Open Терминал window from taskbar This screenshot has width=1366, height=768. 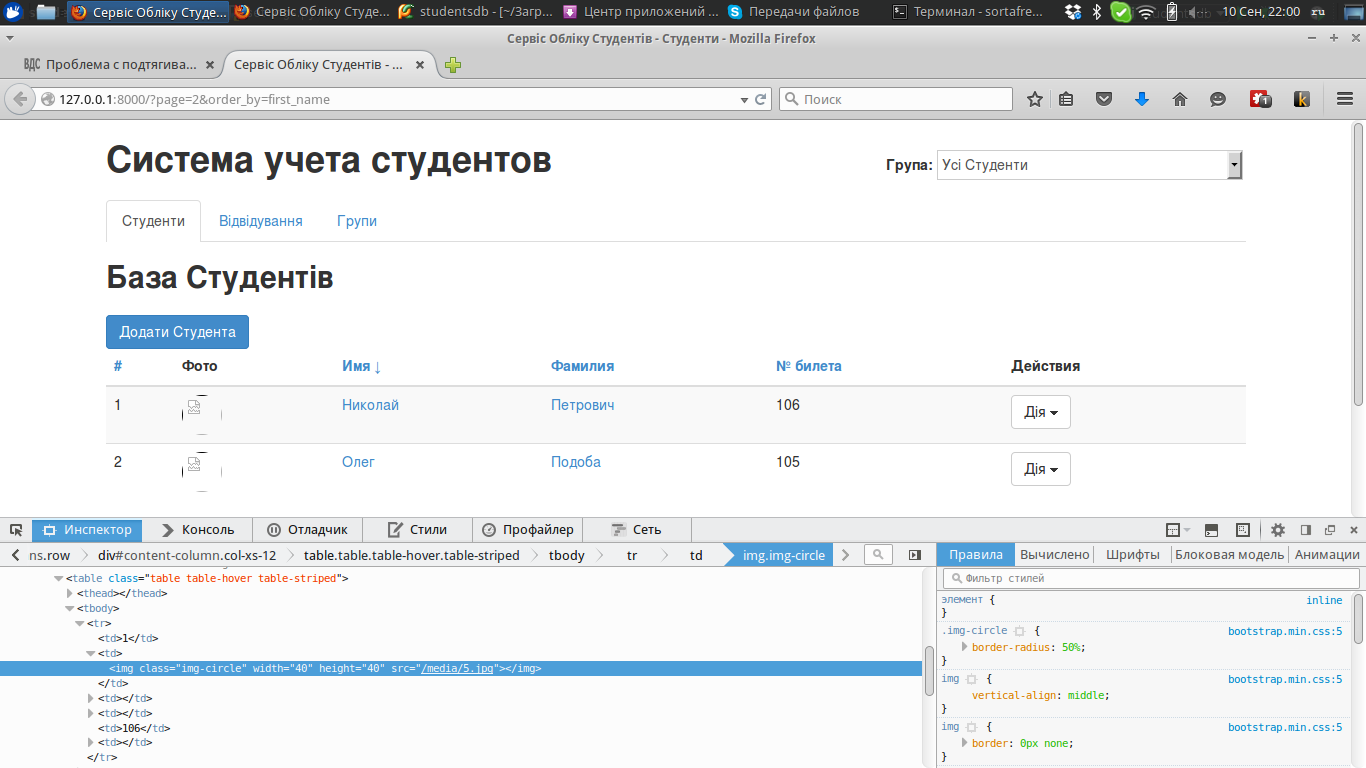968,12
